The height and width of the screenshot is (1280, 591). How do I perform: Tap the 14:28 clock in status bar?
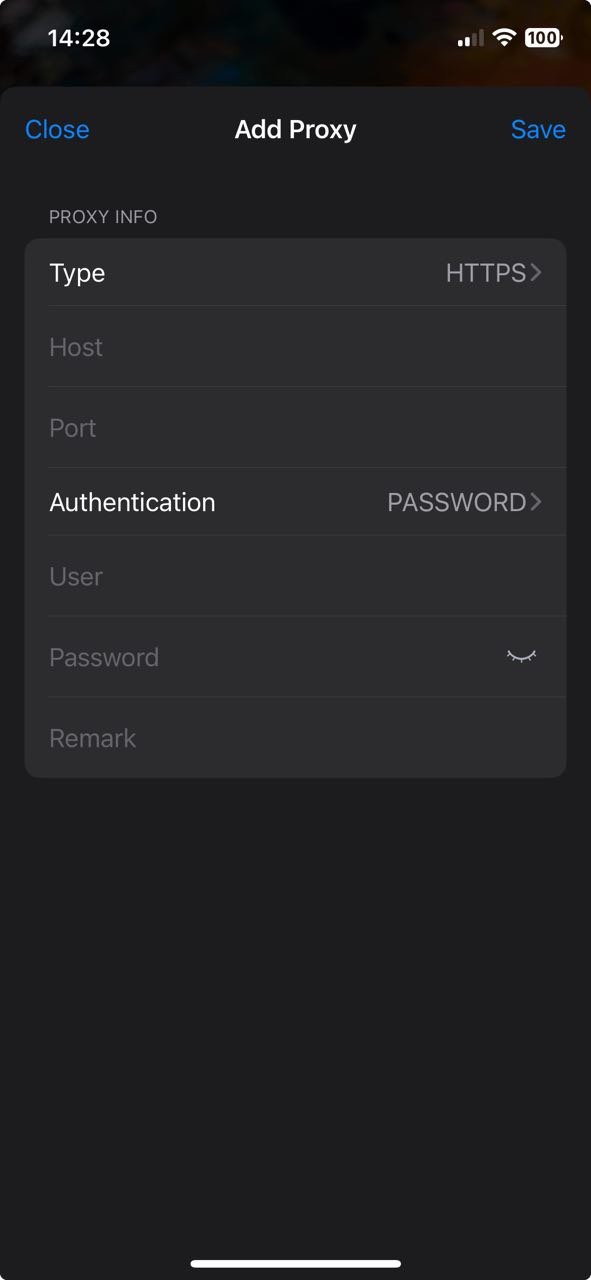[79, 38]
